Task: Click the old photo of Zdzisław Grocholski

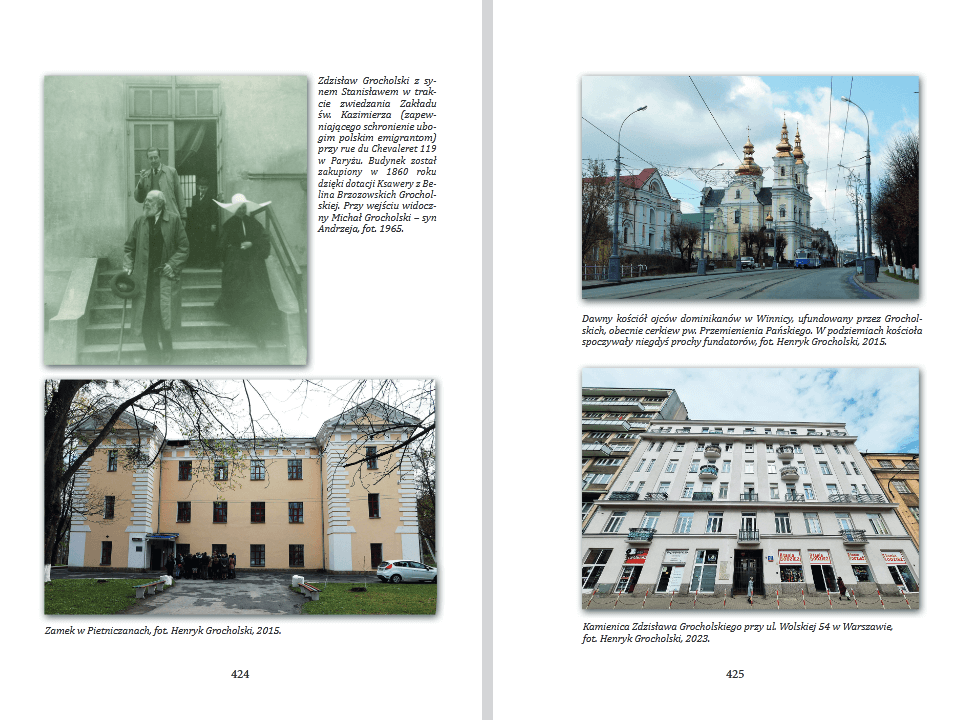Action: click(175, 220)
